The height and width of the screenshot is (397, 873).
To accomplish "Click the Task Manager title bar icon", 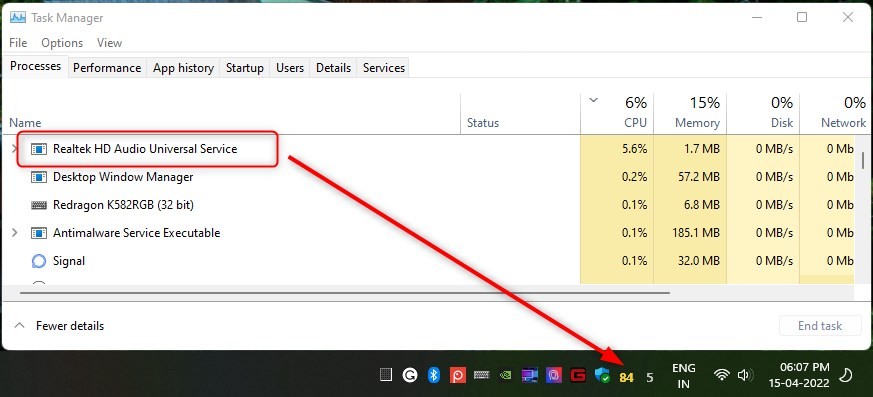I will point(18,17).
